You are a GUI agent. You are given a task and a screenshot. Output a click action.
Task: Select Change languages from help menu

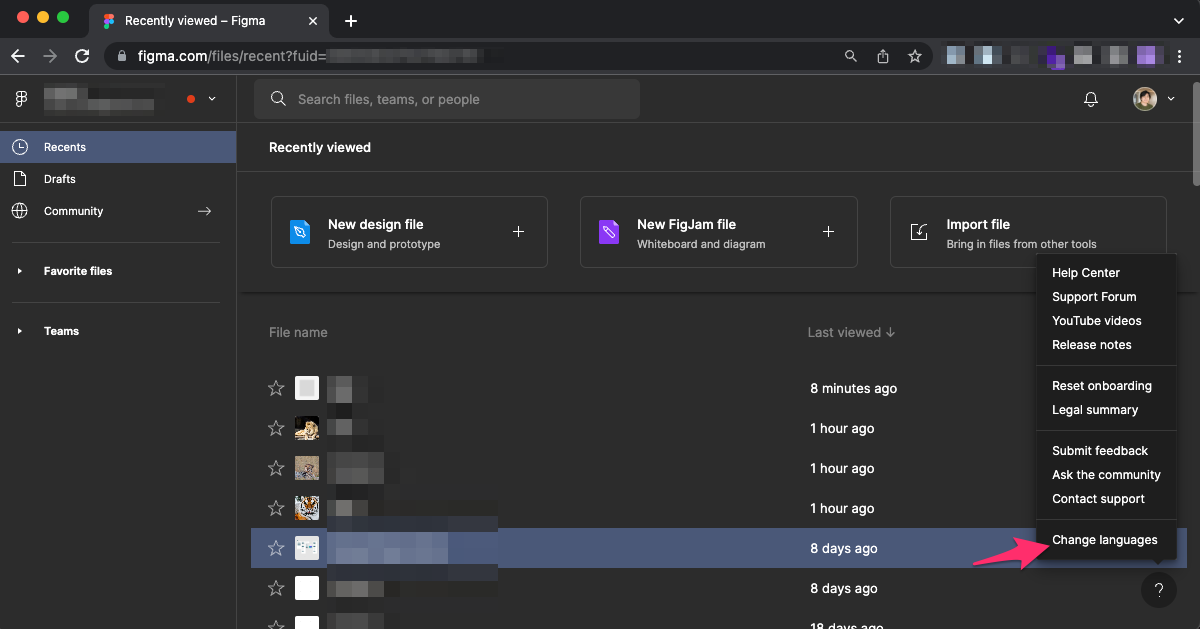1104,540
